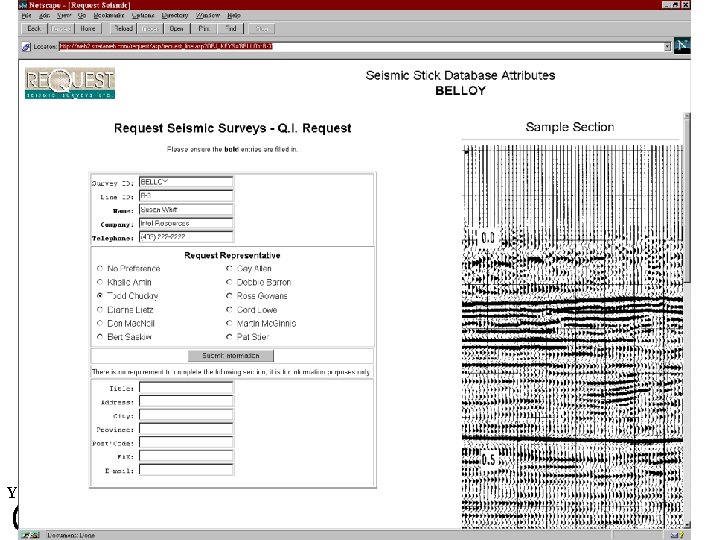Open the Directory menu
Screen dimensions: 720x540
[x=175, y=15]
